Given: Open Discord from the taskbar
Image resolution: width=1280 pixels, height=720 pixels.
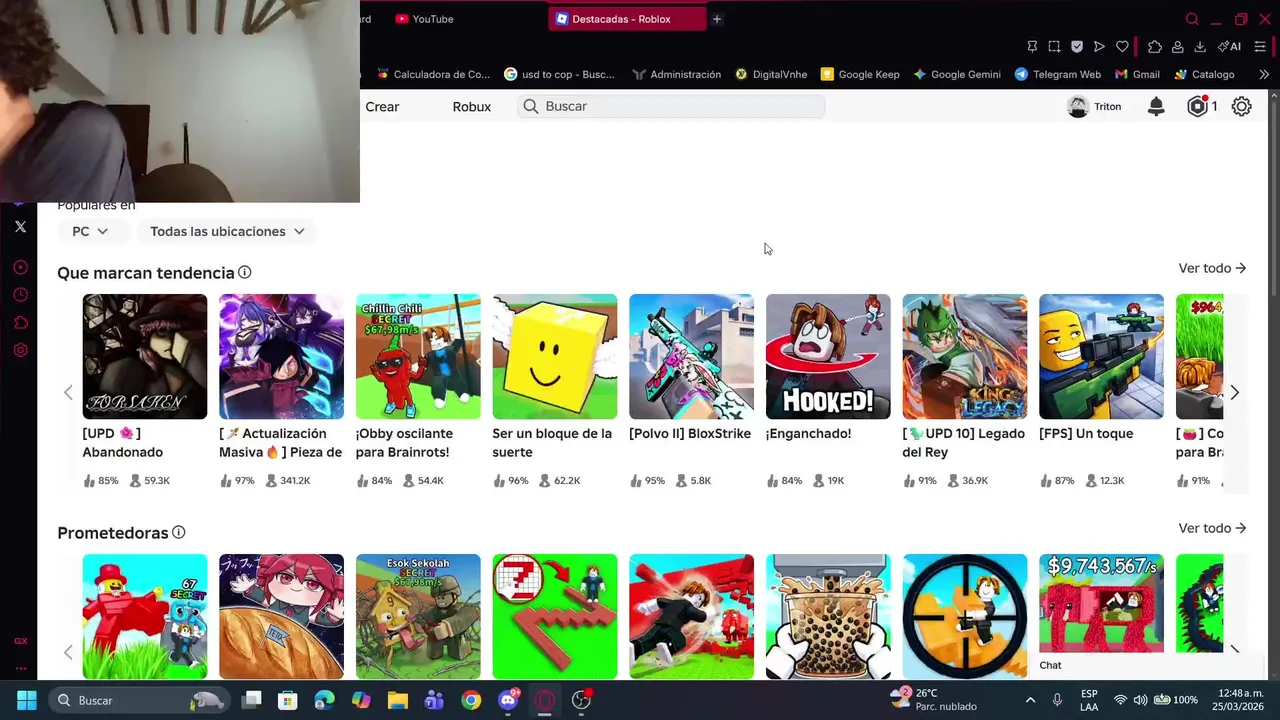Looking at the screenshot, I should (508, 700).
